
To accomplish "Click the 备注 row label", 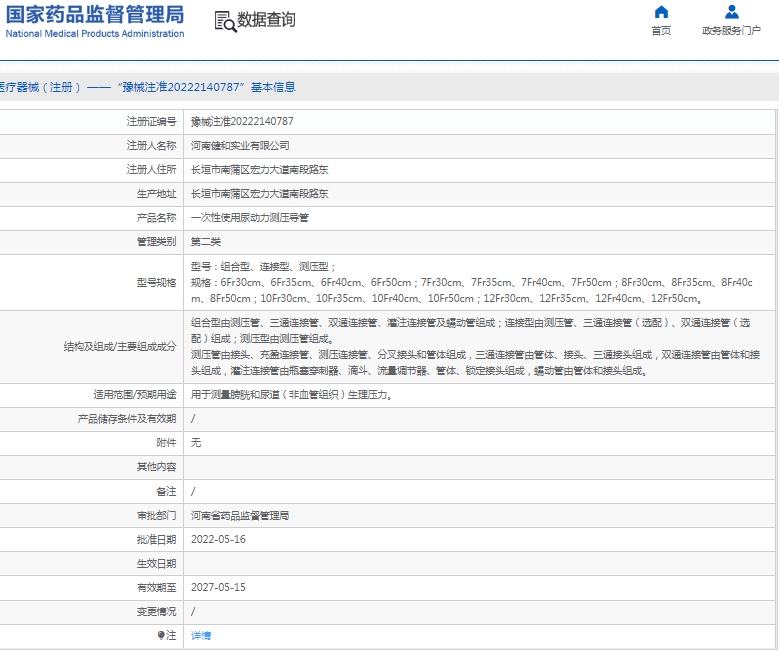I will tap(166, 491).
